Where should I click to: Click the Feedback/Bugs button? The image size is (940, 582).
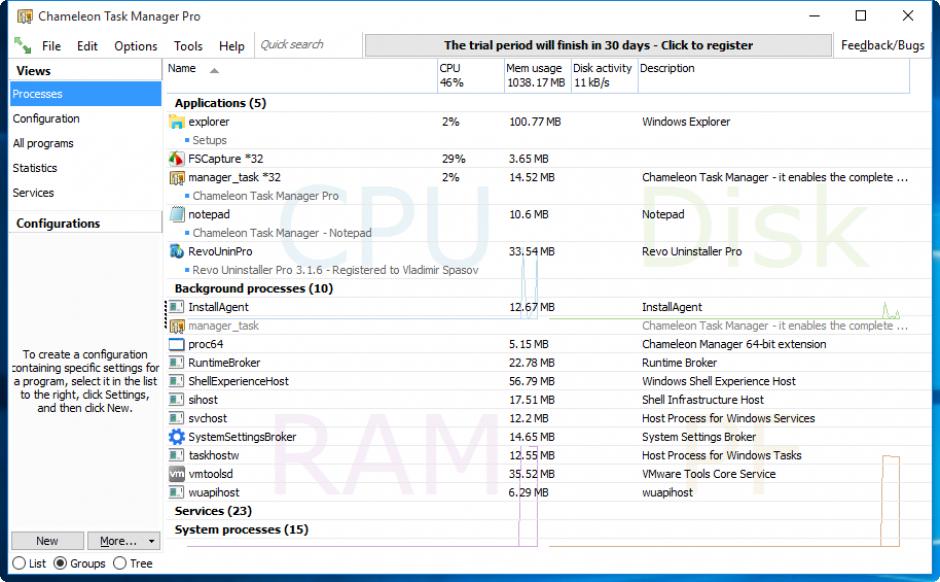click(882, 46)
